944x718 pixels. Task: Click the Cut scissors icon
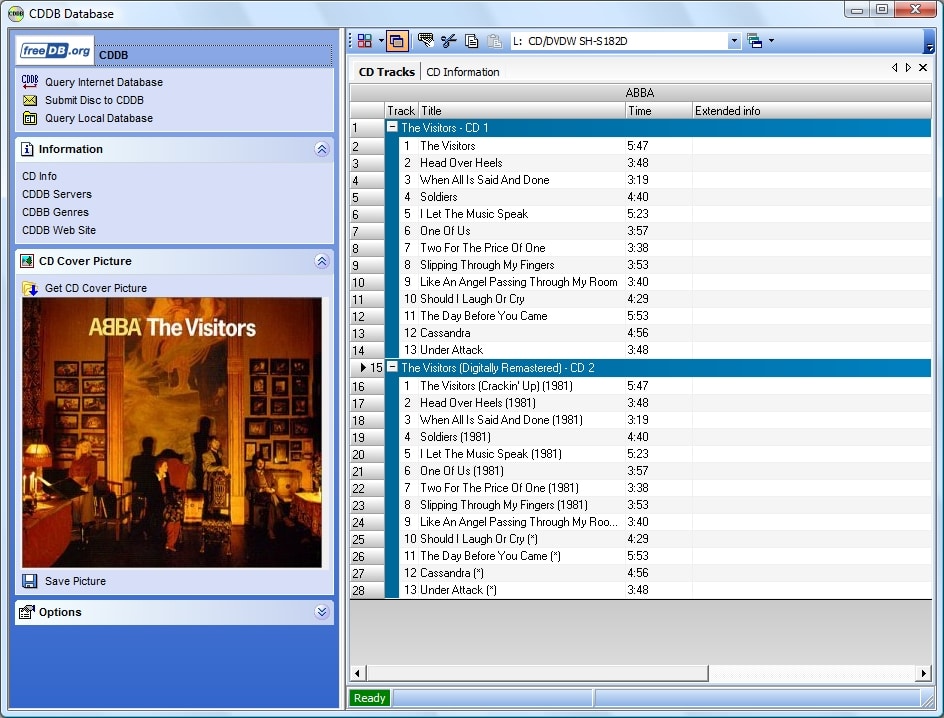coord(449,40)
